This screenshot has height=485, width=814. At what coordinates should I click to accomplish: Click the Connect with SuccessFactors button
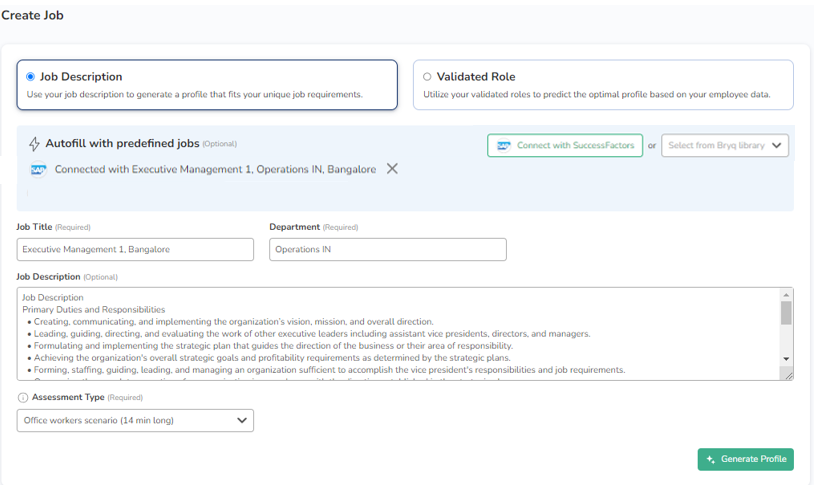[565, 146]
